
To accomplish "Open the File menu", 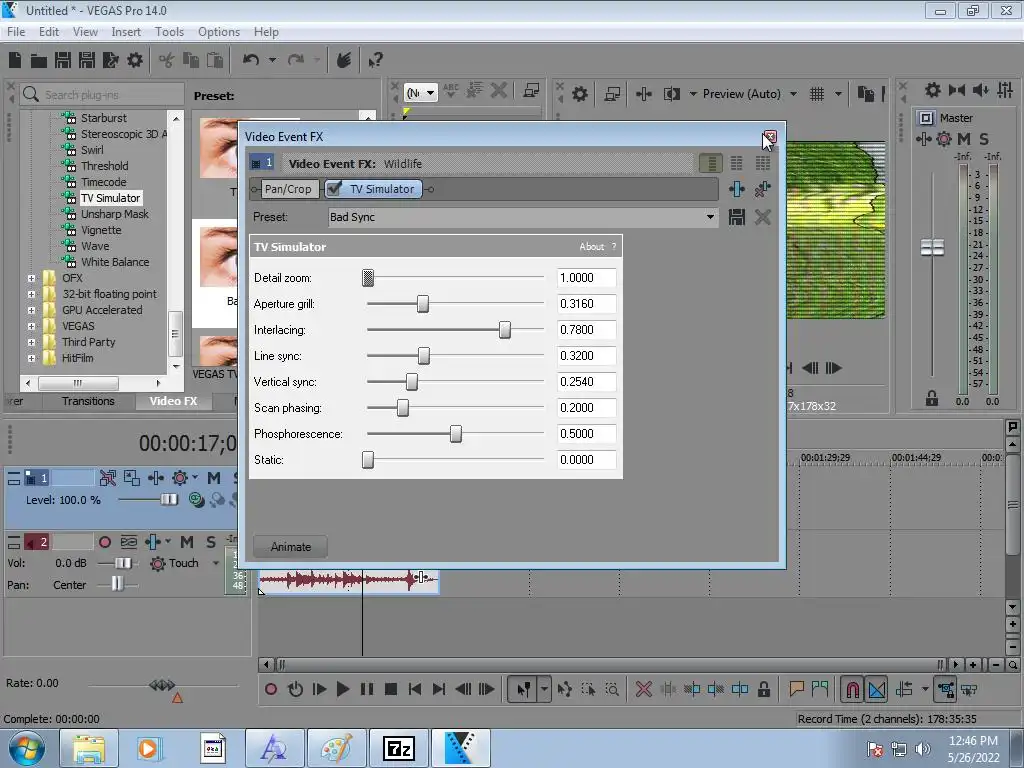I will (16, 31).
